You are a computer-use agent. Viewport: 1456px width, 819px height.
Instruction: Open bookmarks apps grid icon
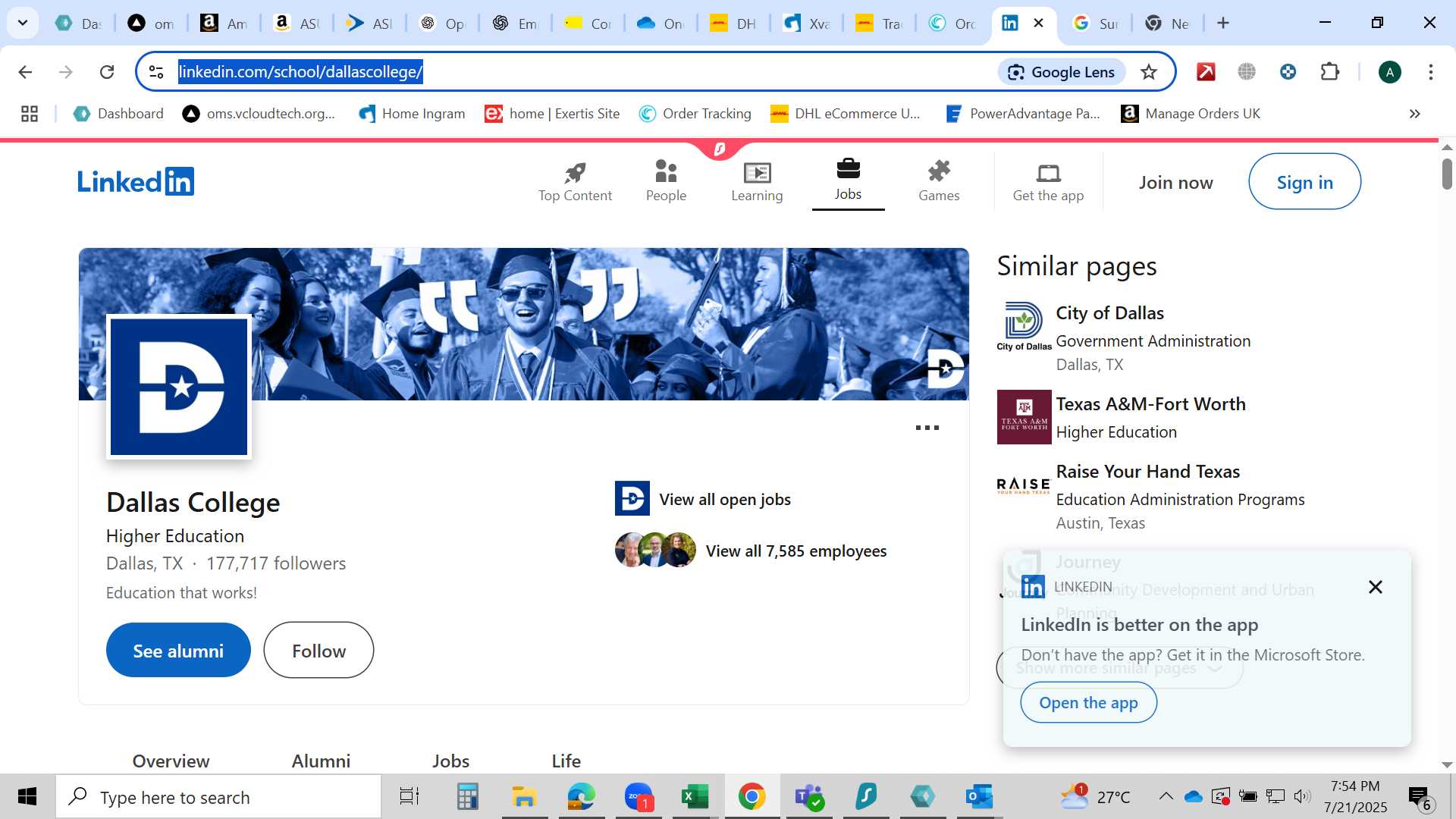pyautogui.click(x=30, y=114)
